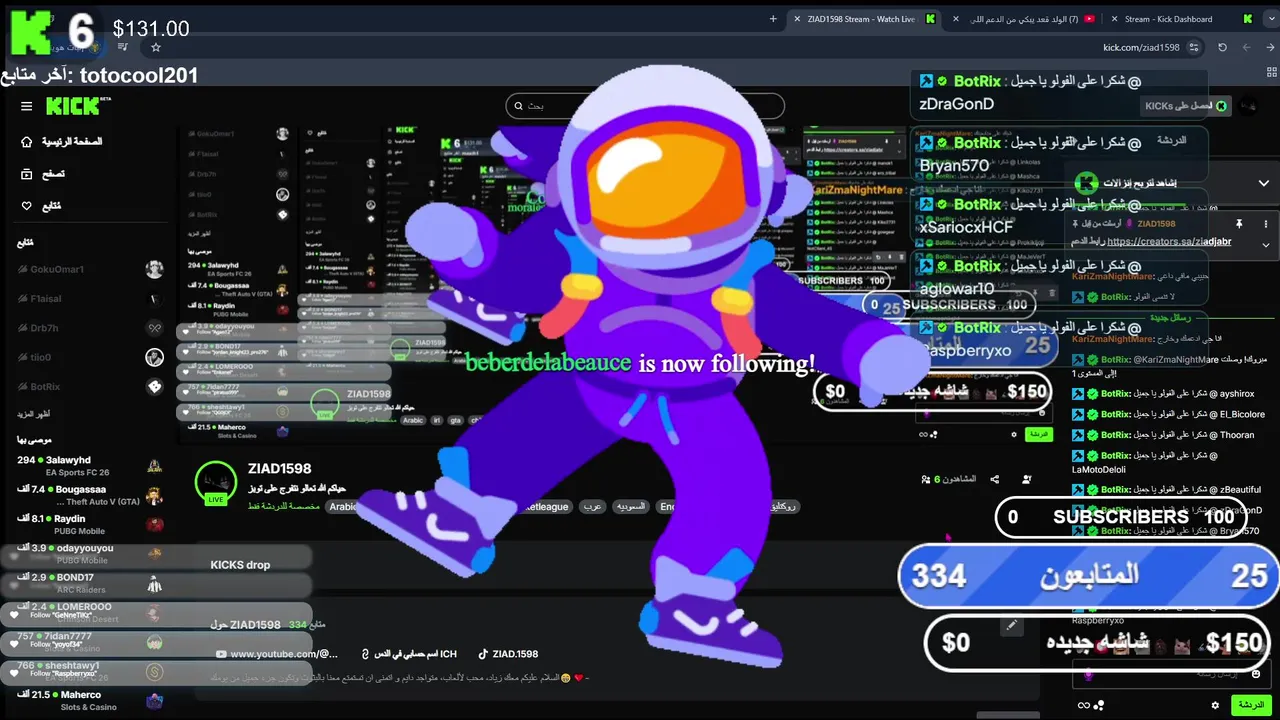Click the Get KICKs (احصل على KICKs) button
The width and height of the screenshot is (1280, 720).
tap(1185, 106)
